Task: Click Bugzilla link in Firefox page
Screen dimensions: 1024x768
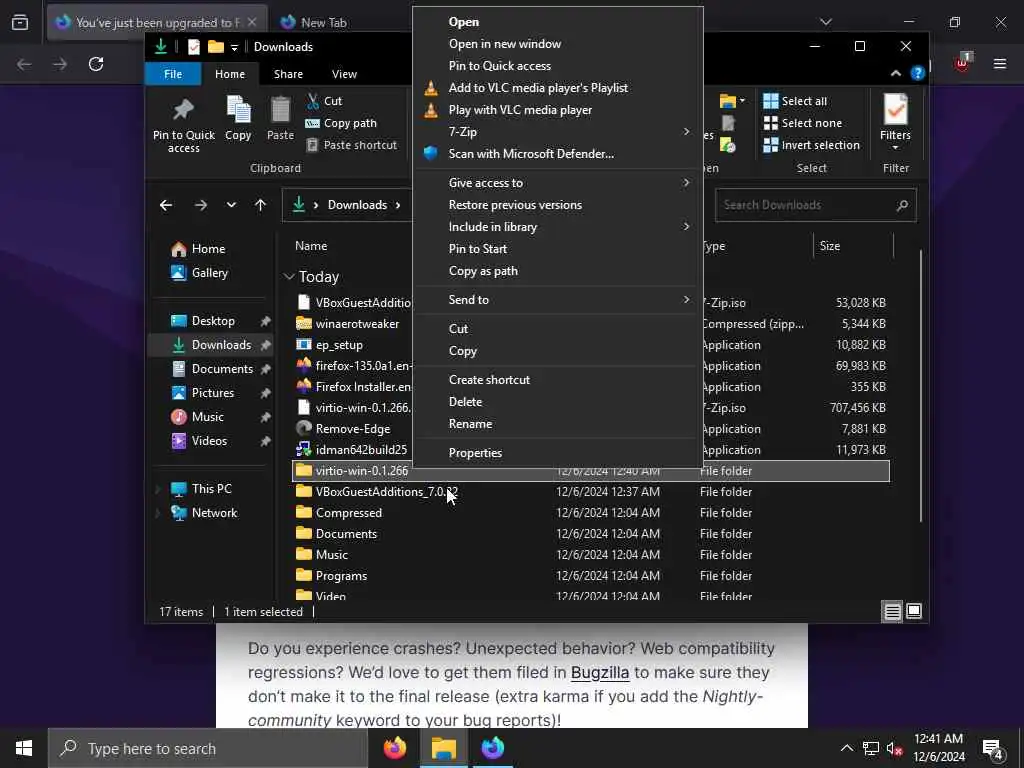Action: click(x=600, y=673)
